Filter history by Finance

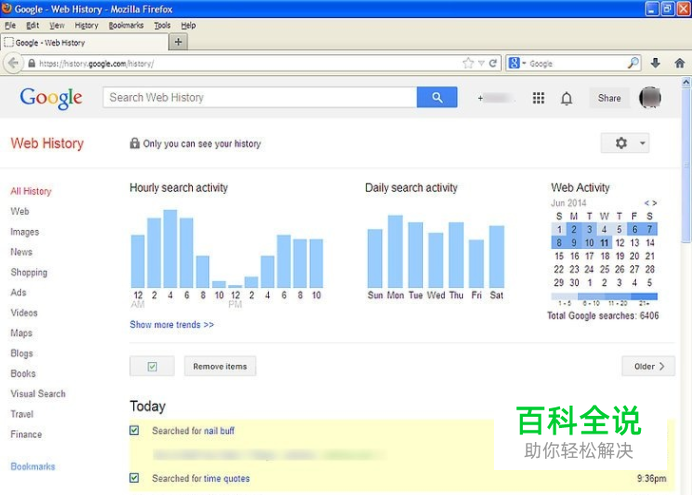pos(26,434)
